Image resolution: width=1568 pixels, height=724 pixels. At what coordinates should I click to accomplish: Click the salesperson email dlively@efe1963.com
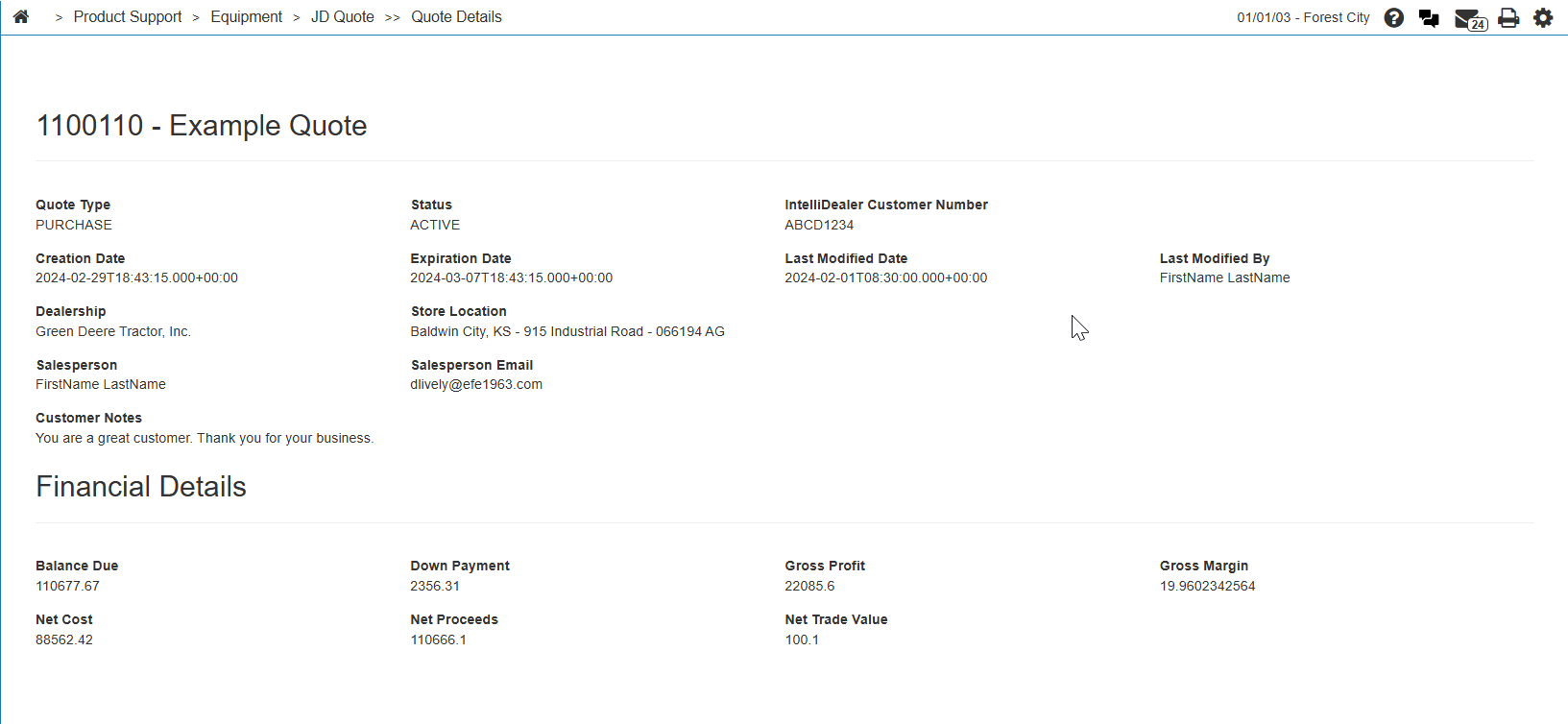point(476,384)
